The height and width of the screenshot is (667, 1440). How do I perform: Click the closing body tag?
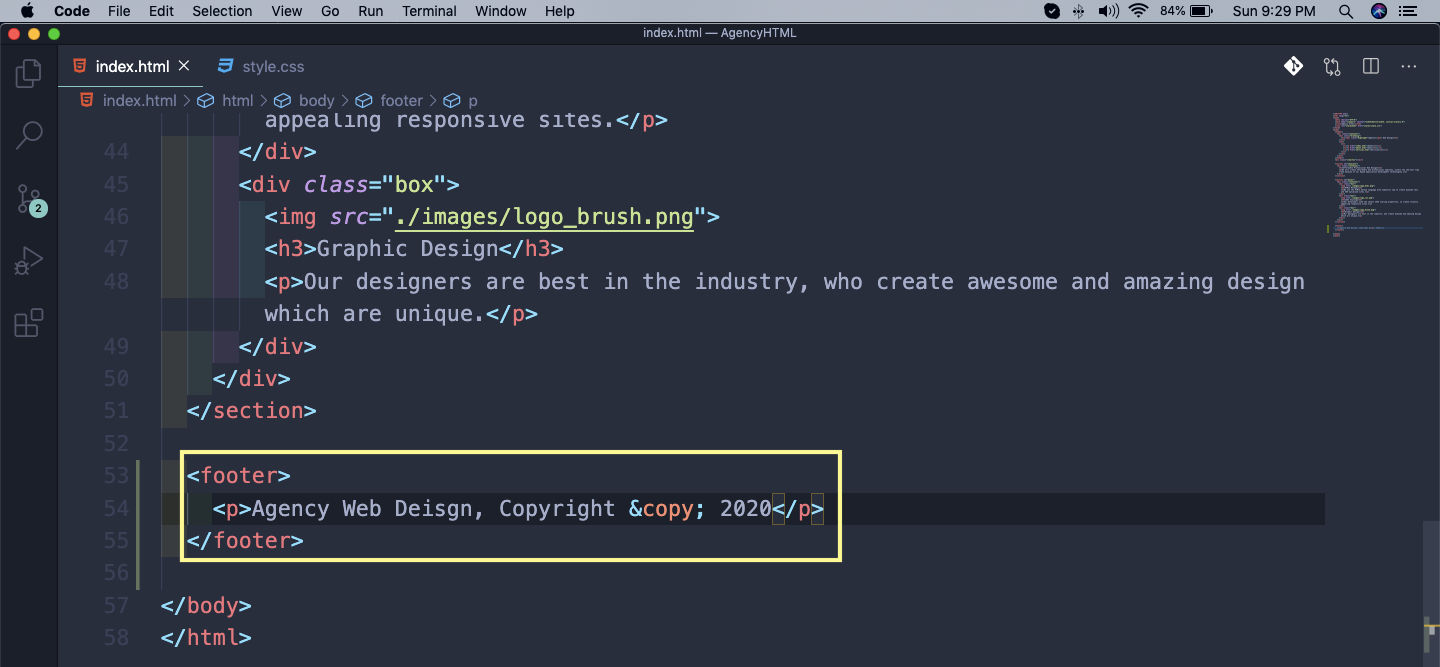[206, 606]
